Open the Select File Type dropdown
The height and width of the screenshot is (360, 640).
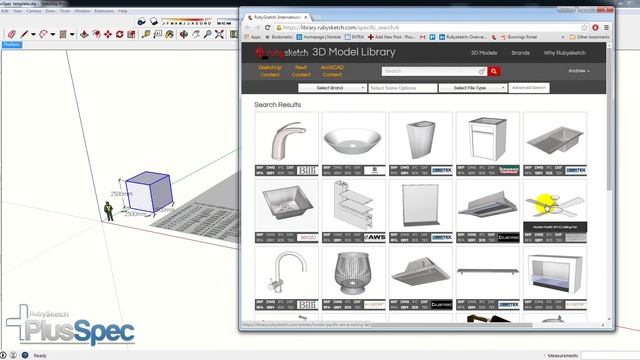pos(473,88)
